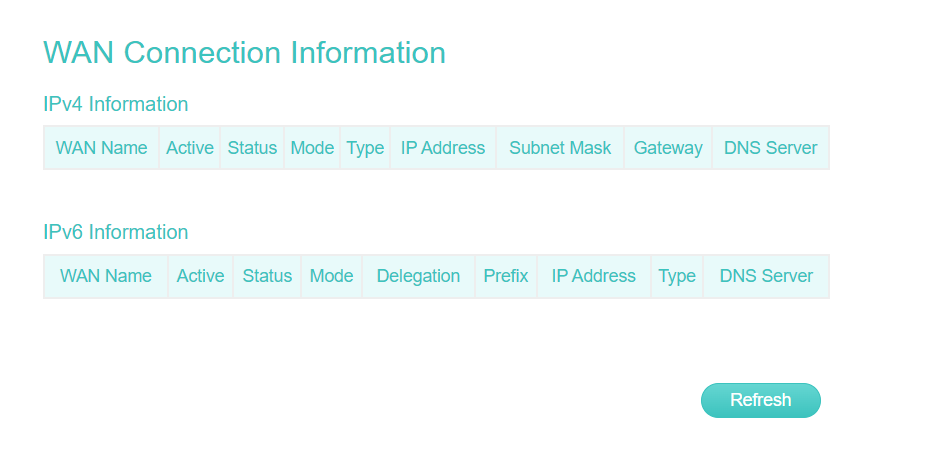Select the Mode header in IPv4 table
This screenshot has width=931, height=473.
point(312,148)
